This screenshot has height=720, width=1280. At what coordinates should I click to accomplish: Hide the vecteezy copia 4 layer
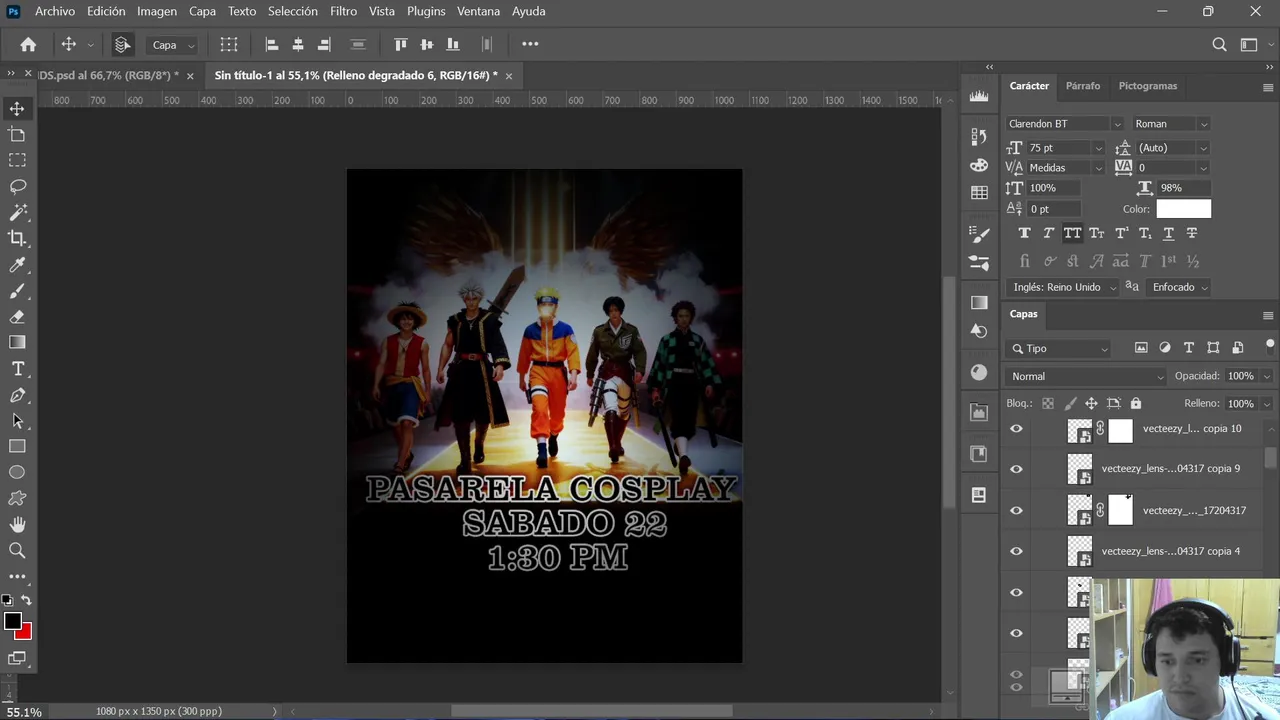1016,551
